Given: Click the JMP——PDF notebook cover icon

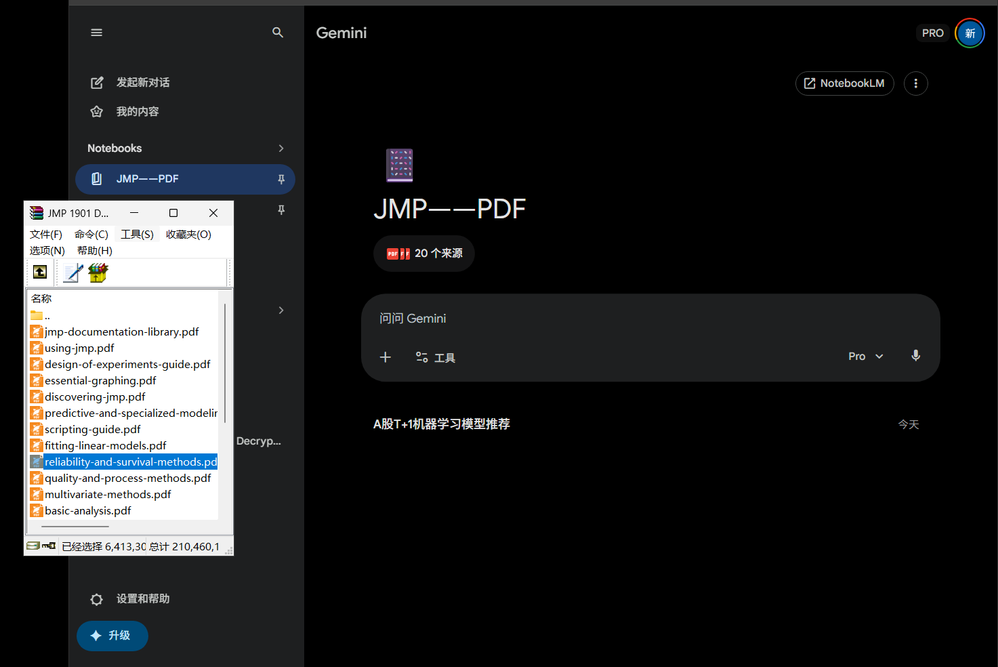Looking at the screenshot, I should click(400, 165).
